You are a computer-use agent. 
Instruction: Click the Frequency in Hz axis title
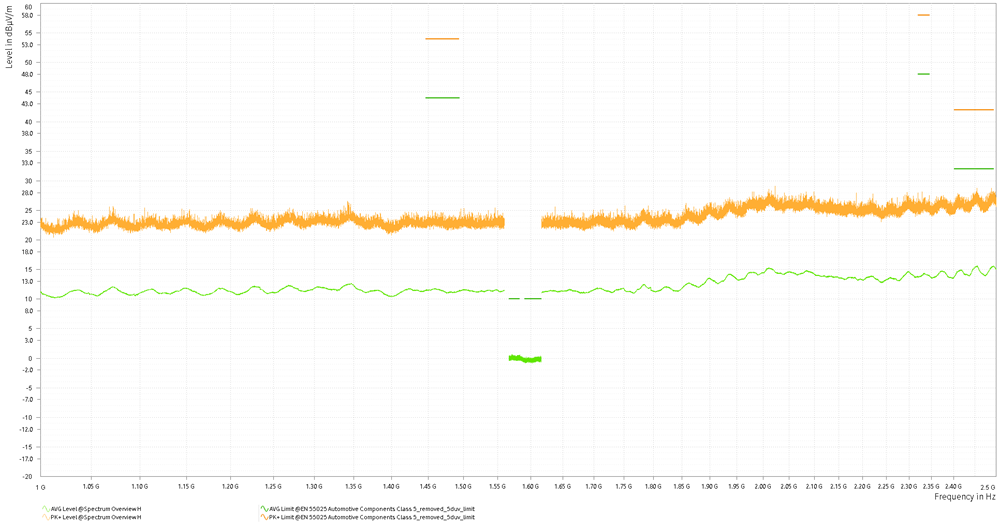[964, 497]
